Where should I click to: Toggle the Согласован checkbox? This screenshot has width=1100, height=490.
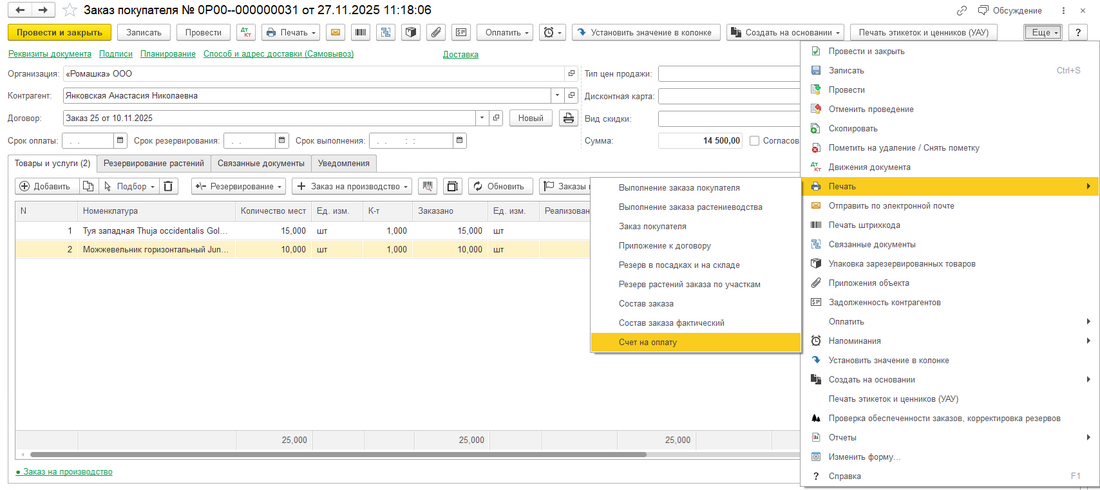click(755, 141)
